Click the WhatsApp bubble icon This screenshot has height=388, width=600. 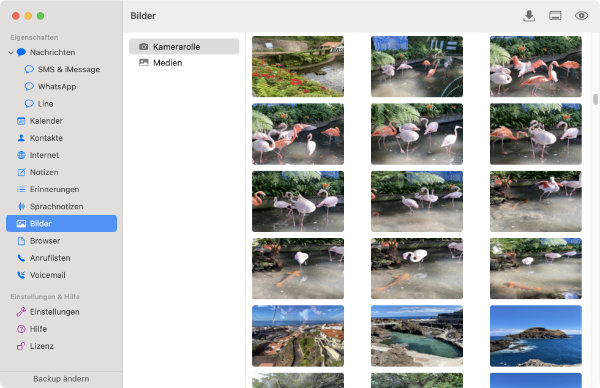pos(29,86)
